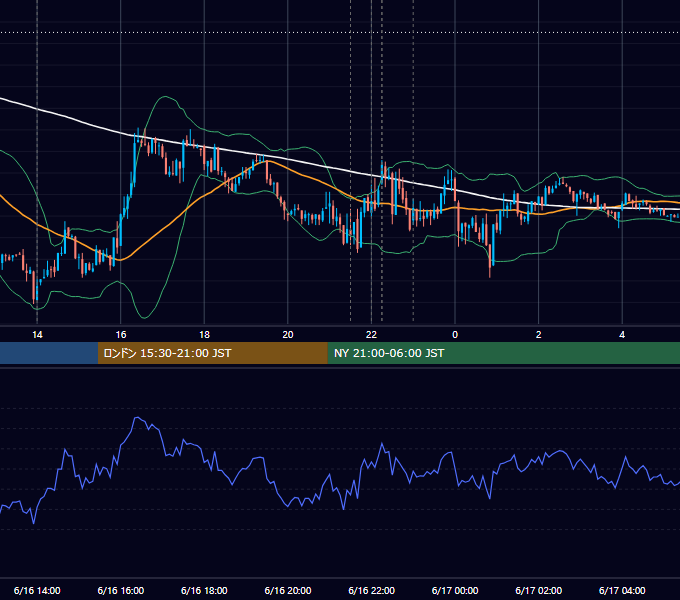Viewport: 680px width, 600px height.
Task: Click the hour label 22 on price chart axis
Action: pyautogui.click(x=371, y=335)
